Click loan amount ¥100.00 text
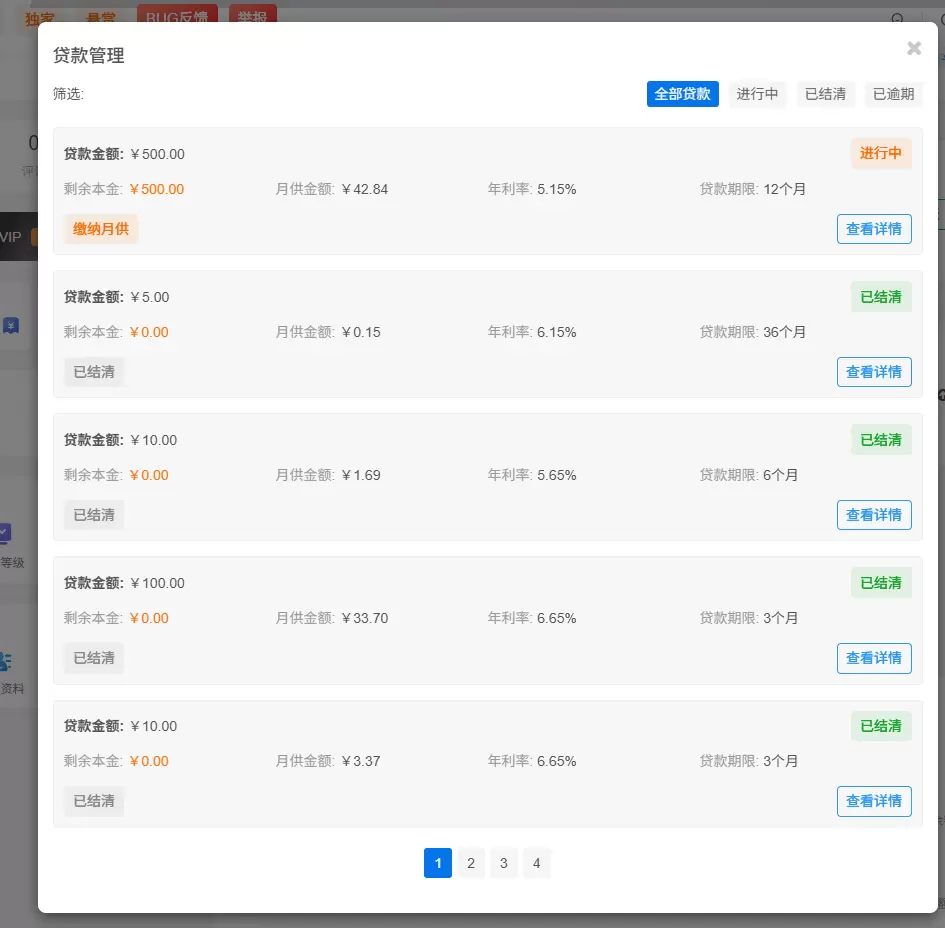 click(x=157, y=583)
